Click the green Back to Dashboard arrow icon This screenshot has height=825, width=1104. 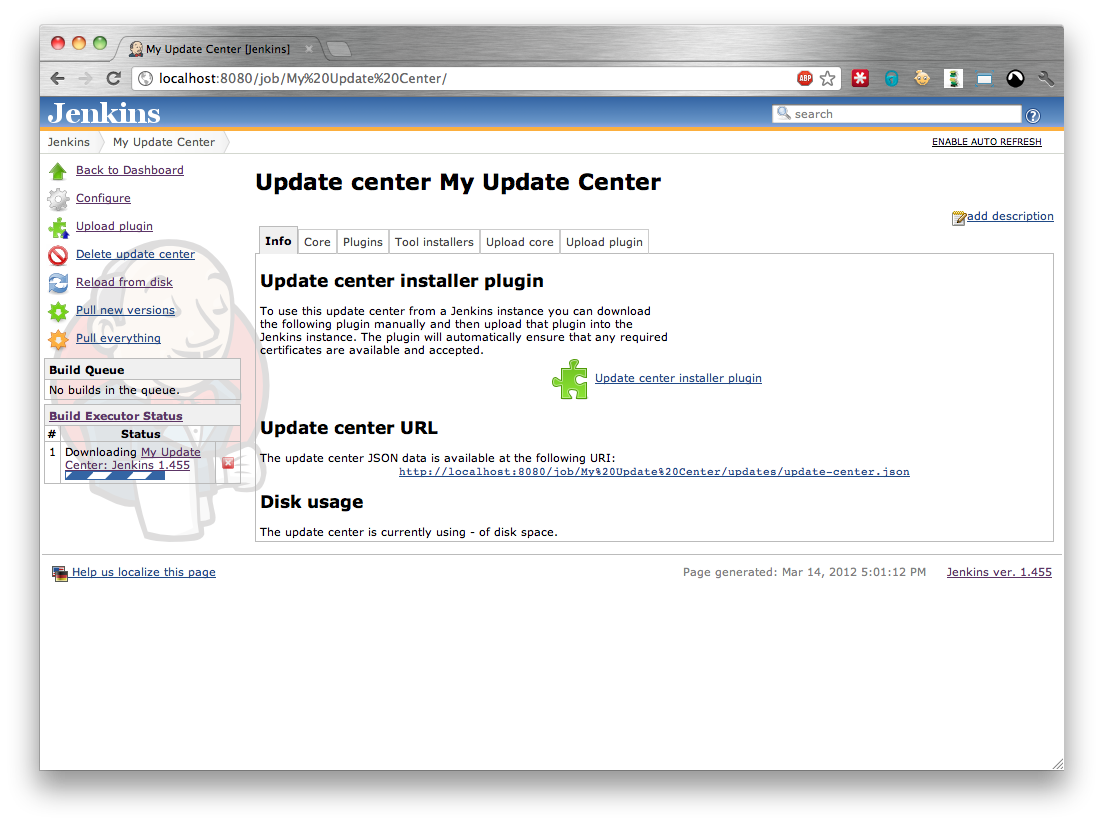point(58,171)
